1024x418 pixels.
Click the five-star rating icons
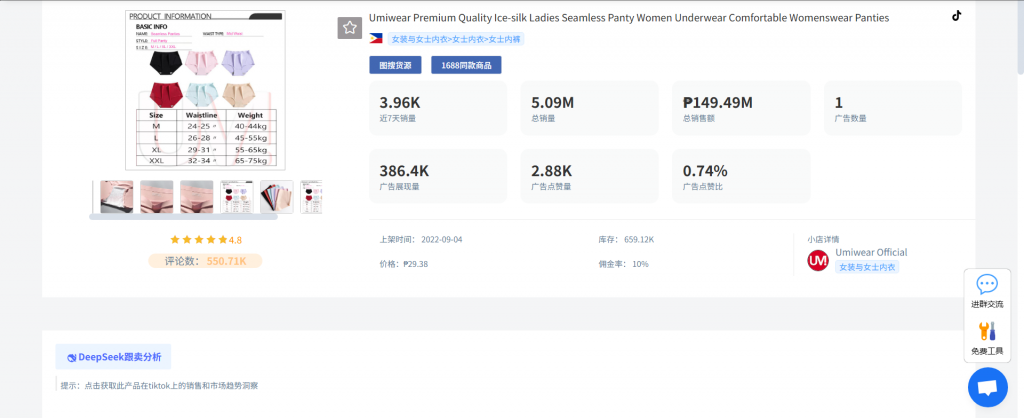[198, 240]
